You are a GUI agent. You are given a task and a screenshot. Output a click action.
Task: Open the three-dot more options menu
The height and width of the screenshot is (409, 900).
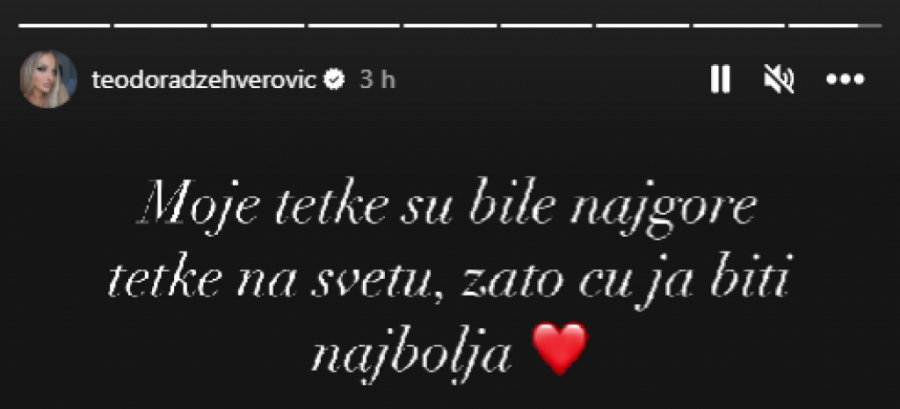845,79
